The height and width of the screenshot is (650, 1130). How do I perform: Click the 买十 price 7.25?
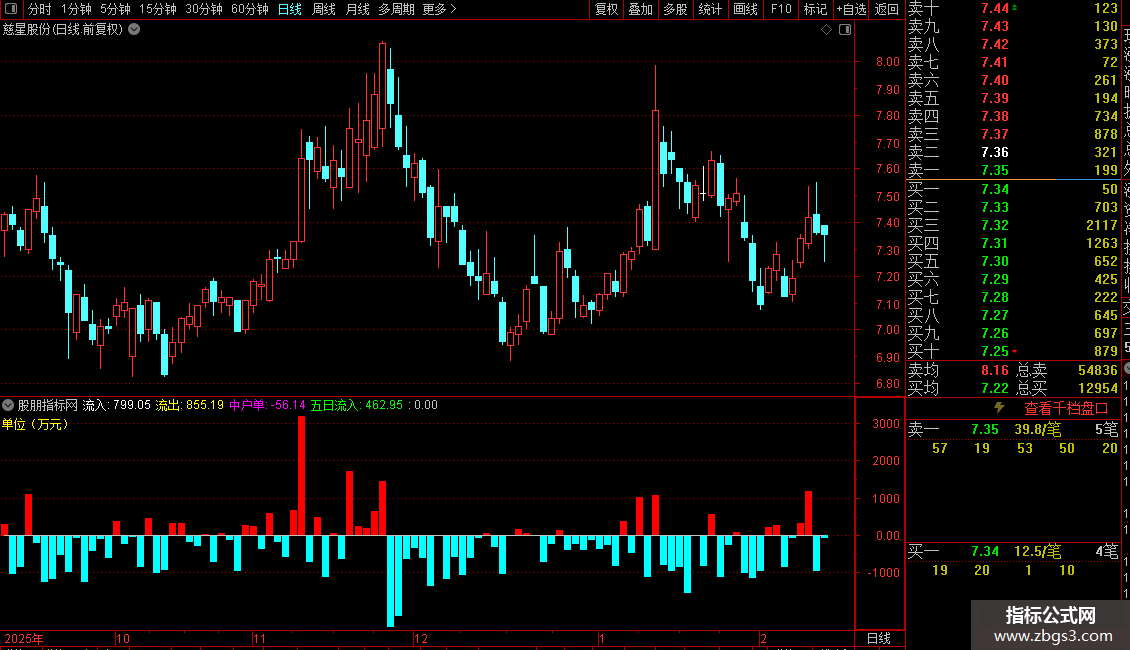(995, 351)
